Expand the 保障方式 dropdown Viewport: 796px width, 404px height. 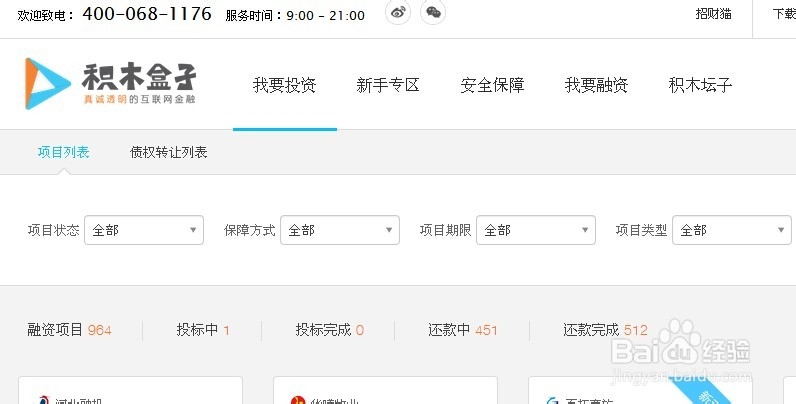click(x=340, y=230)
